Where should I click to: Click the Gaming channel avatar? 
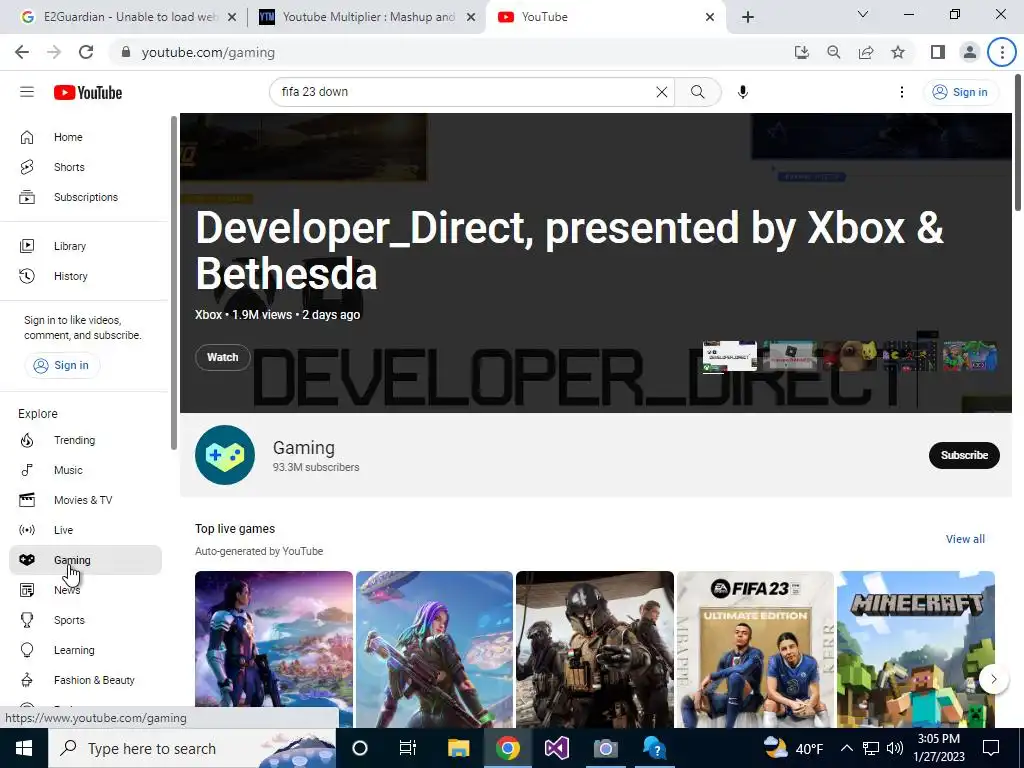225,455
